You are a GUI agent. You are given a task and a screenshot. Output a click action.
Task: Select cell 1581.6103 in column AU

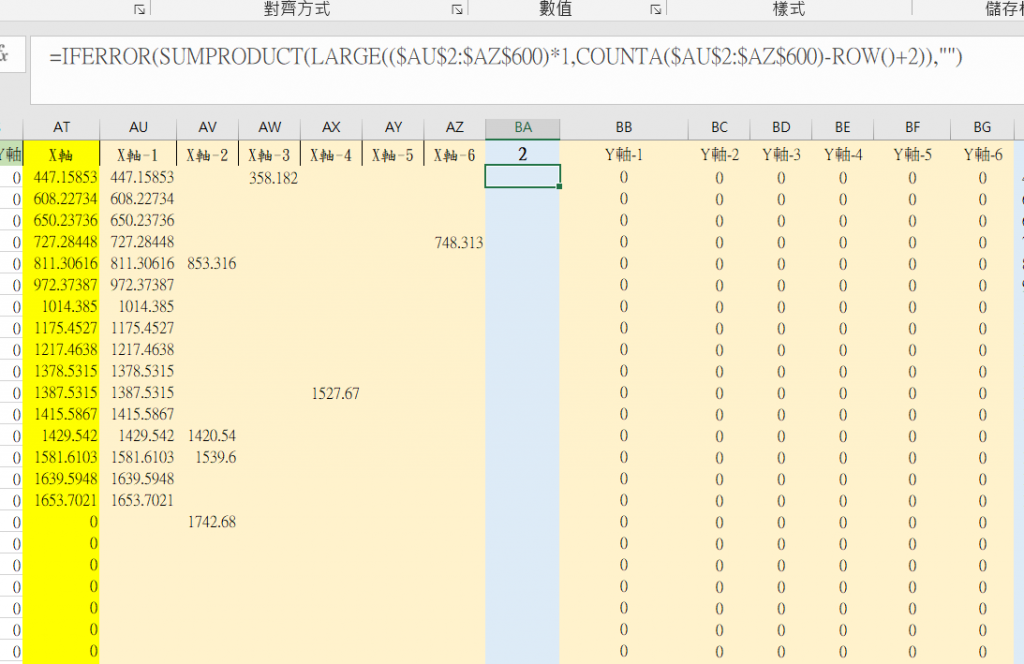[x=138, y=458]
